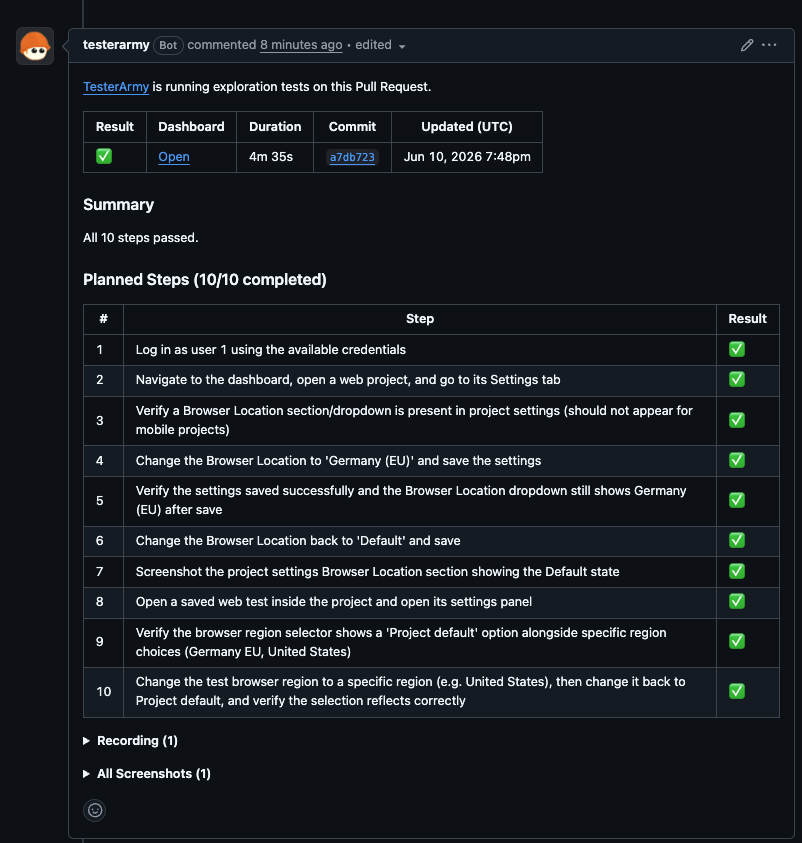
Task: Click 'Open a saved web test' step text
Action: (x=334, y=602)
